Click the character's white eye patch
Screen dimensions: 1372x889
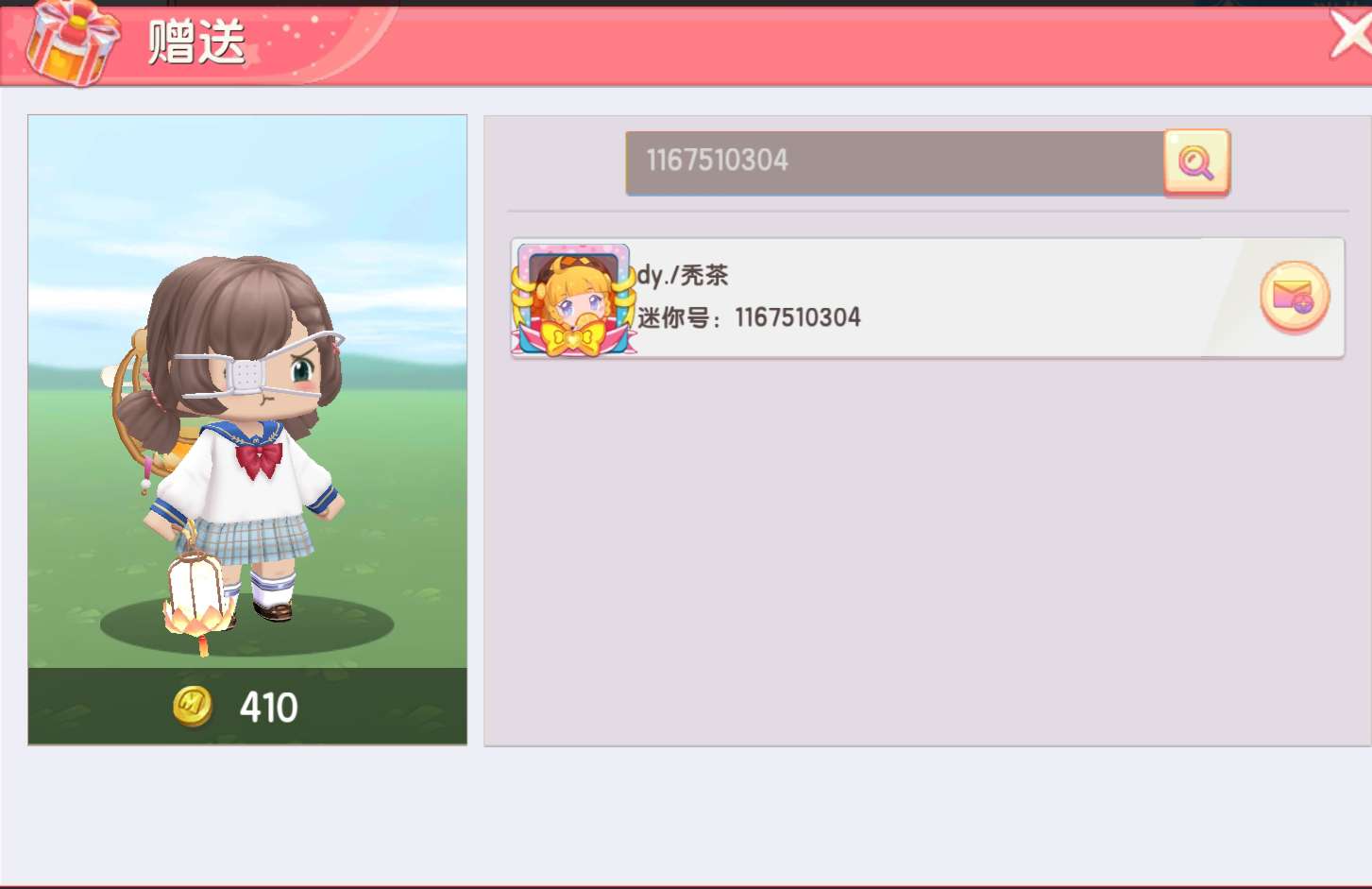(248, 375)
